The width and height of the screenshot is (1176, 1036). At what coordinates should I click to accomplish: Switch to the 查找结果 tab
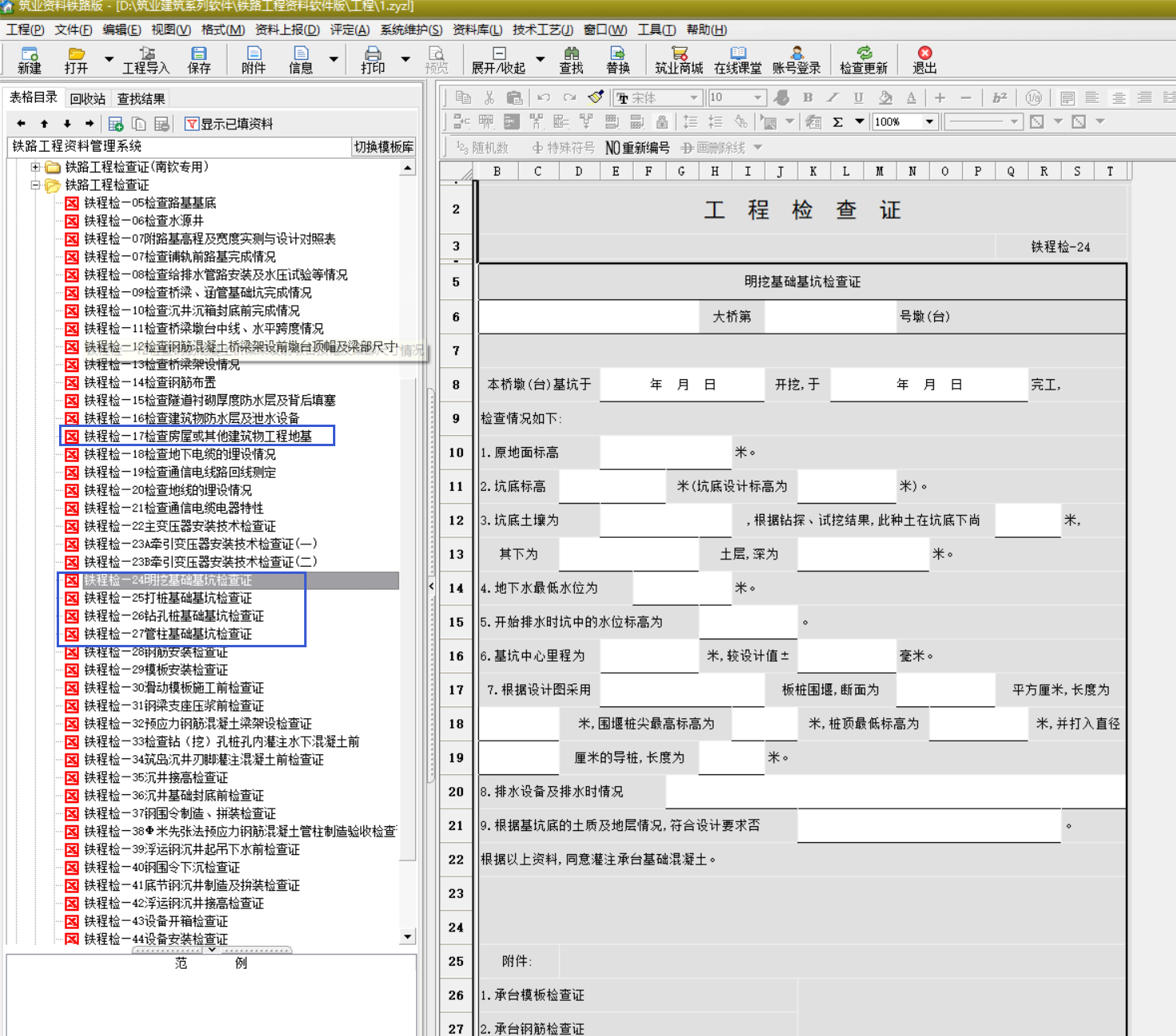click(x=141, y=98)
